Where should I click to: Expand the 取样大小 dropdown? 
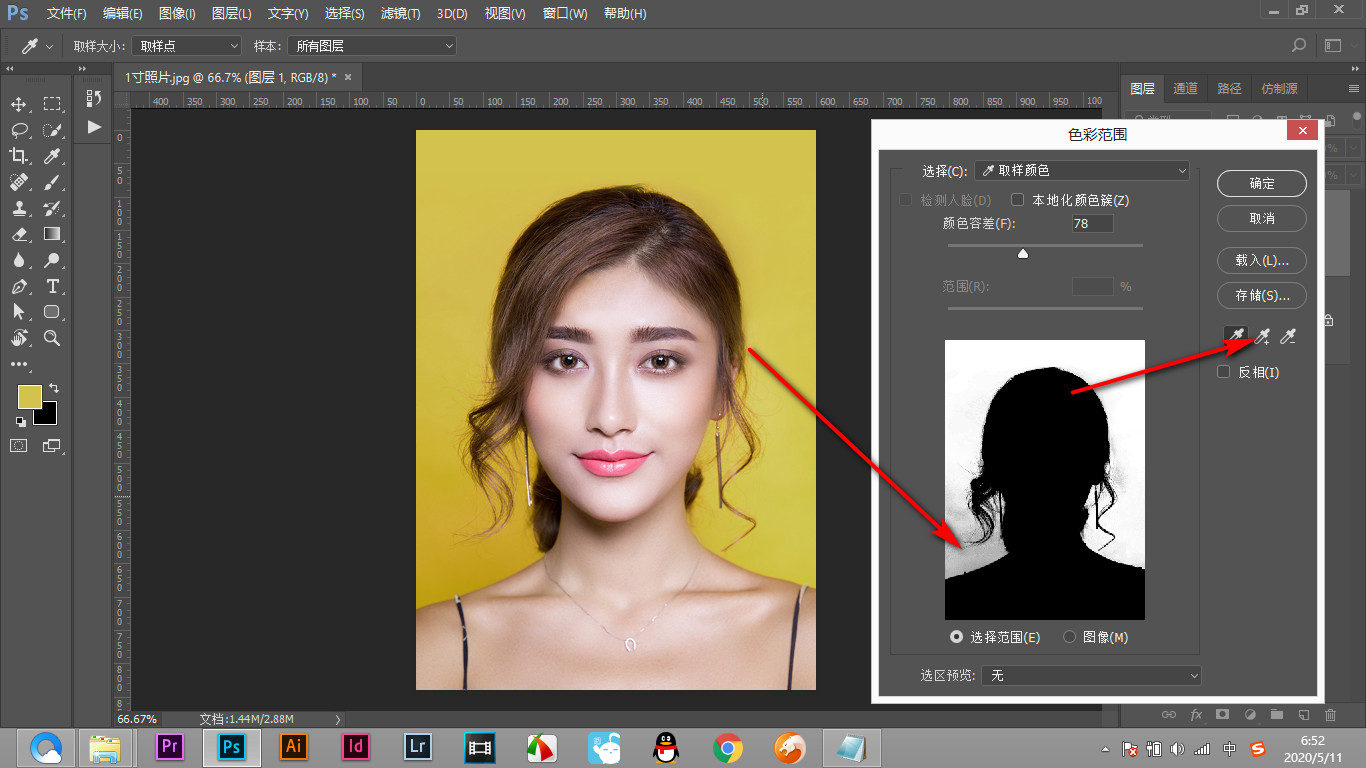point(186,46)
